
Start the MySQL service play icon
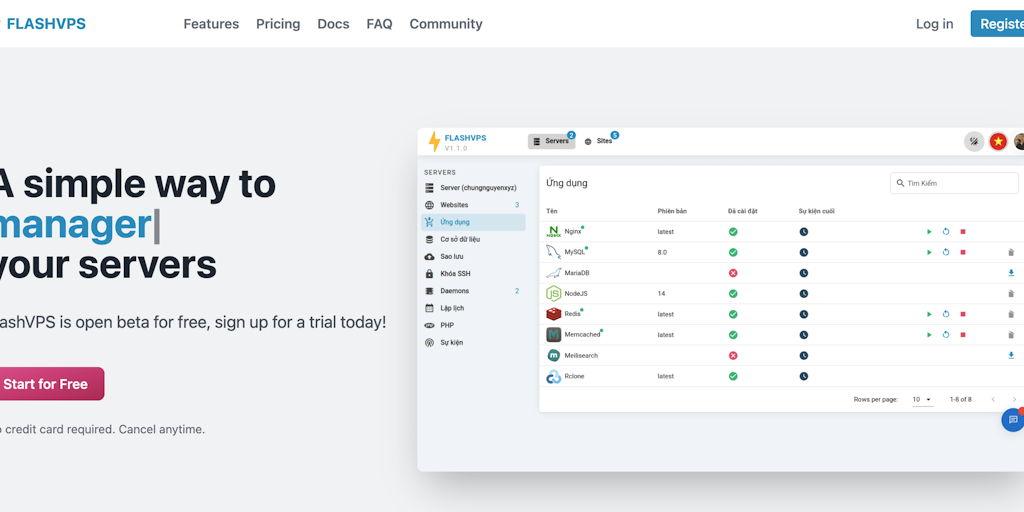click(x=929, y=252)
